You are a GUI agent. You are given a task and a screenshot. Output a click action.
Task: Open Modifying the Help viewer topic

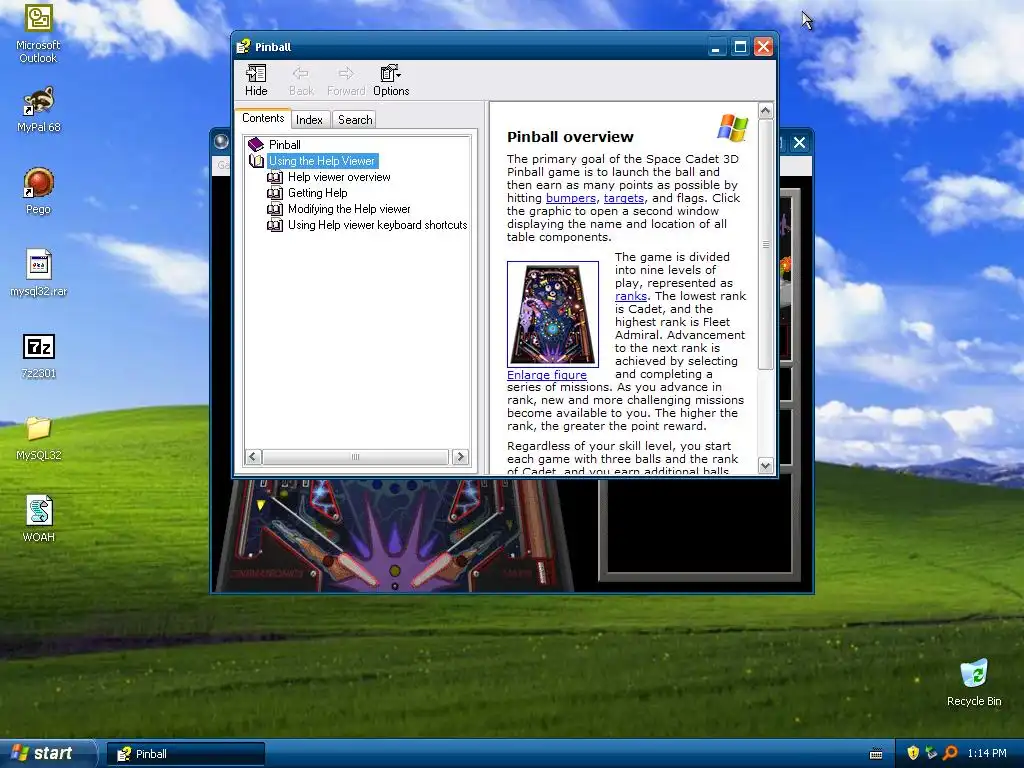click(349, 209)
